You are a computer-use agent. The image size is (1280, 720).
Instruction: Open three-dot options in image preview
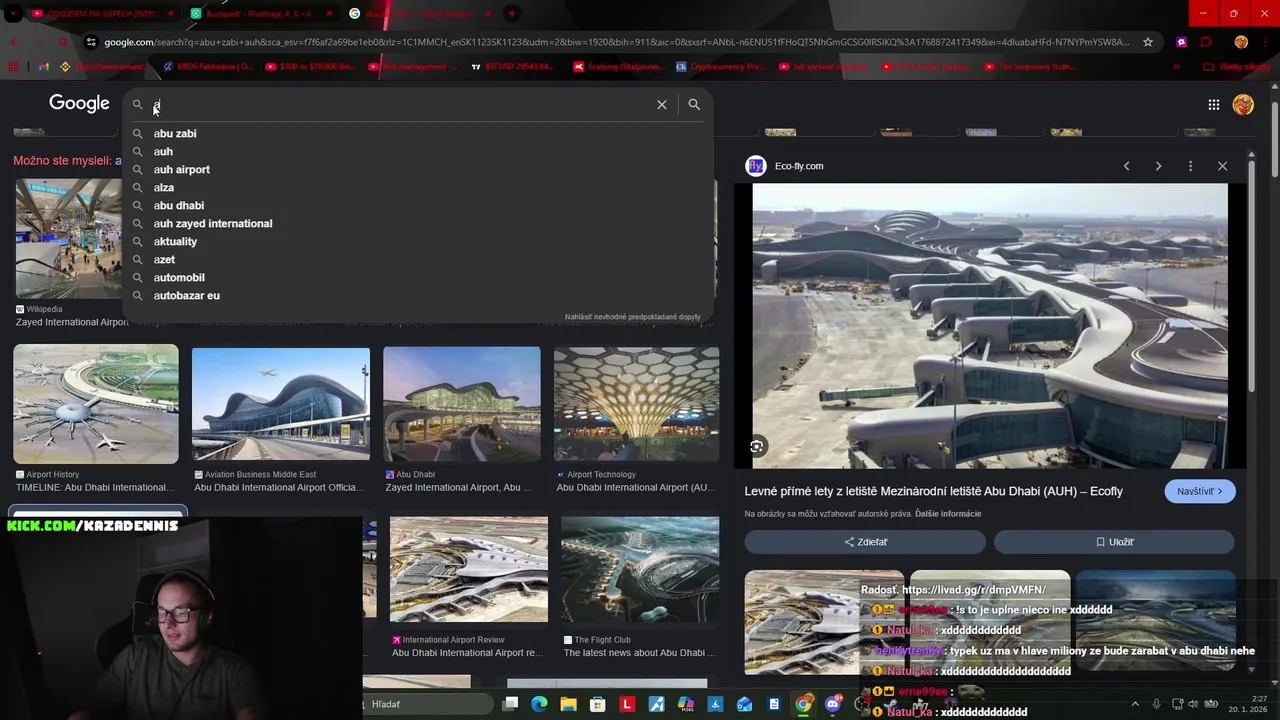[x=1190, y=166]
